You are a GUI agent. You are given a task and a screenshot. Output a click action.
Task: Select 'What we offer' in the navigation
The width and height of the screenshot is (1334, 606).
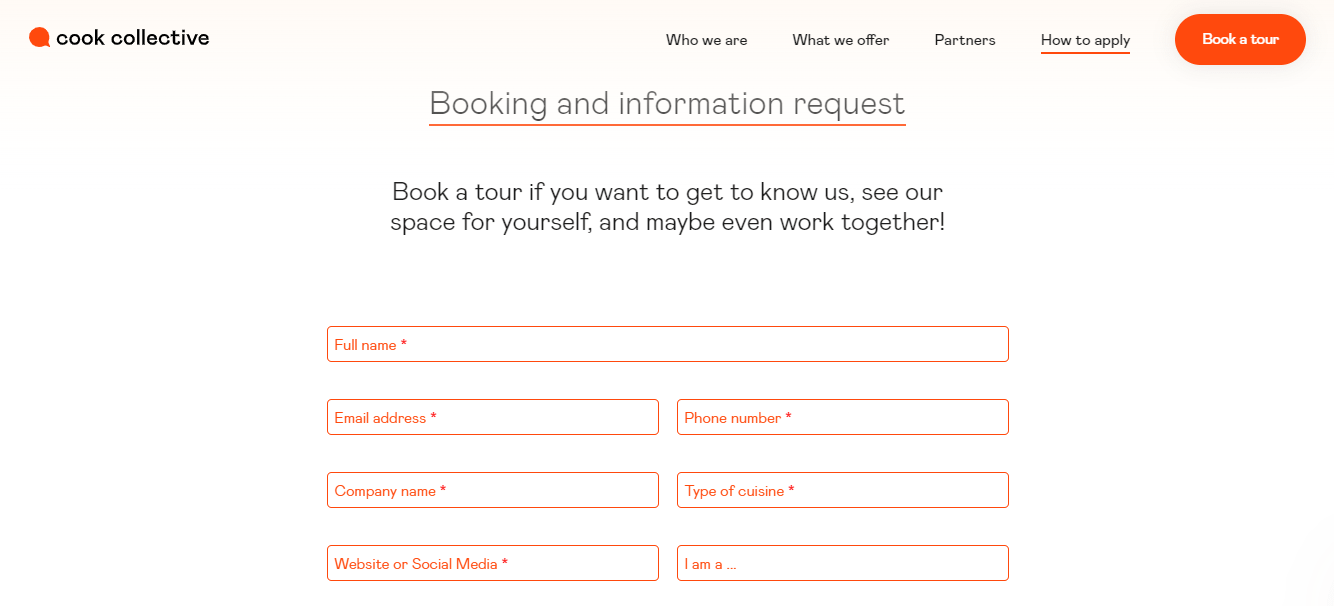point(840,40)
